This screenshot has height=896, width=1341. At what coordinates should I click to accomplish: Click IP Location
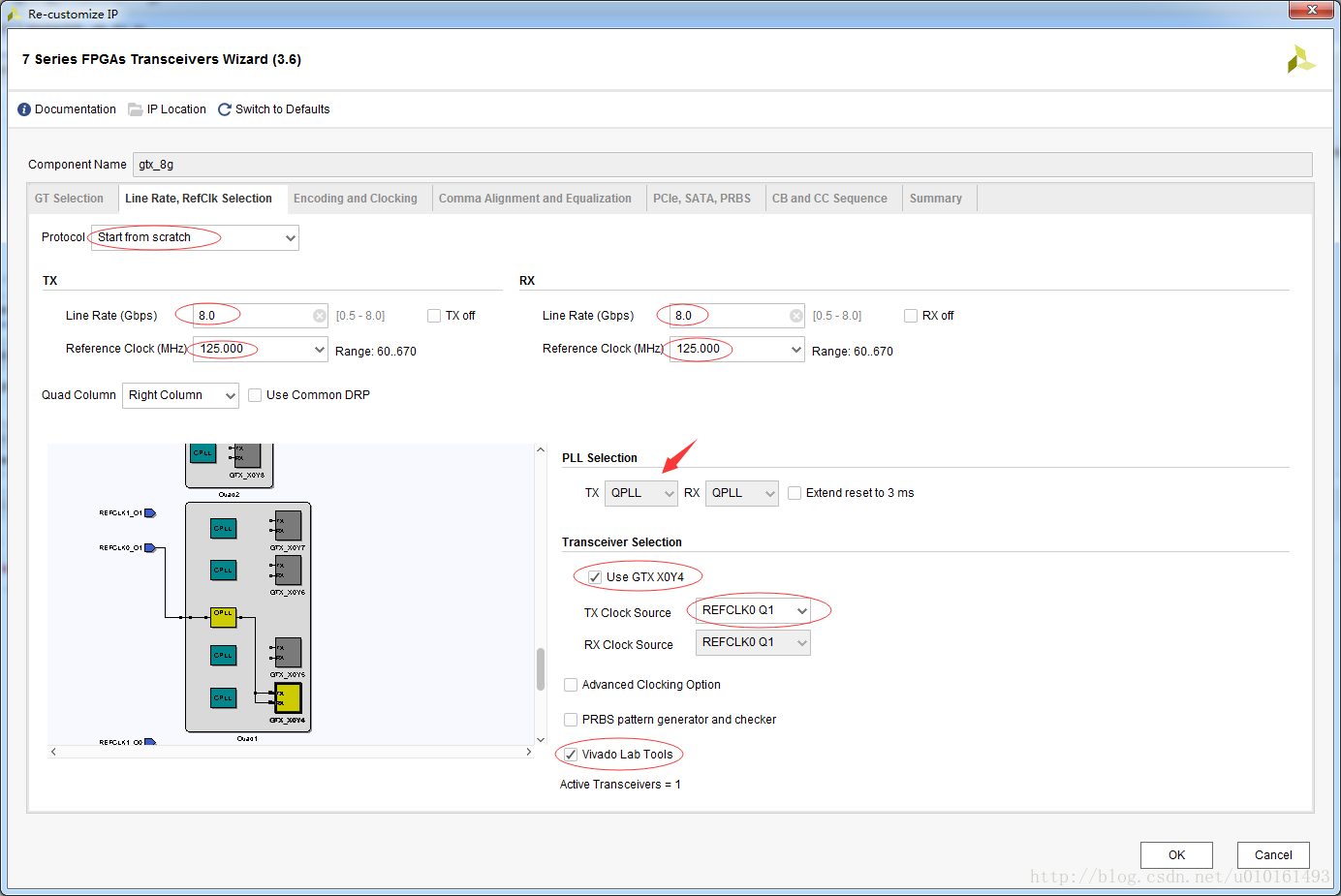(168, 109)
